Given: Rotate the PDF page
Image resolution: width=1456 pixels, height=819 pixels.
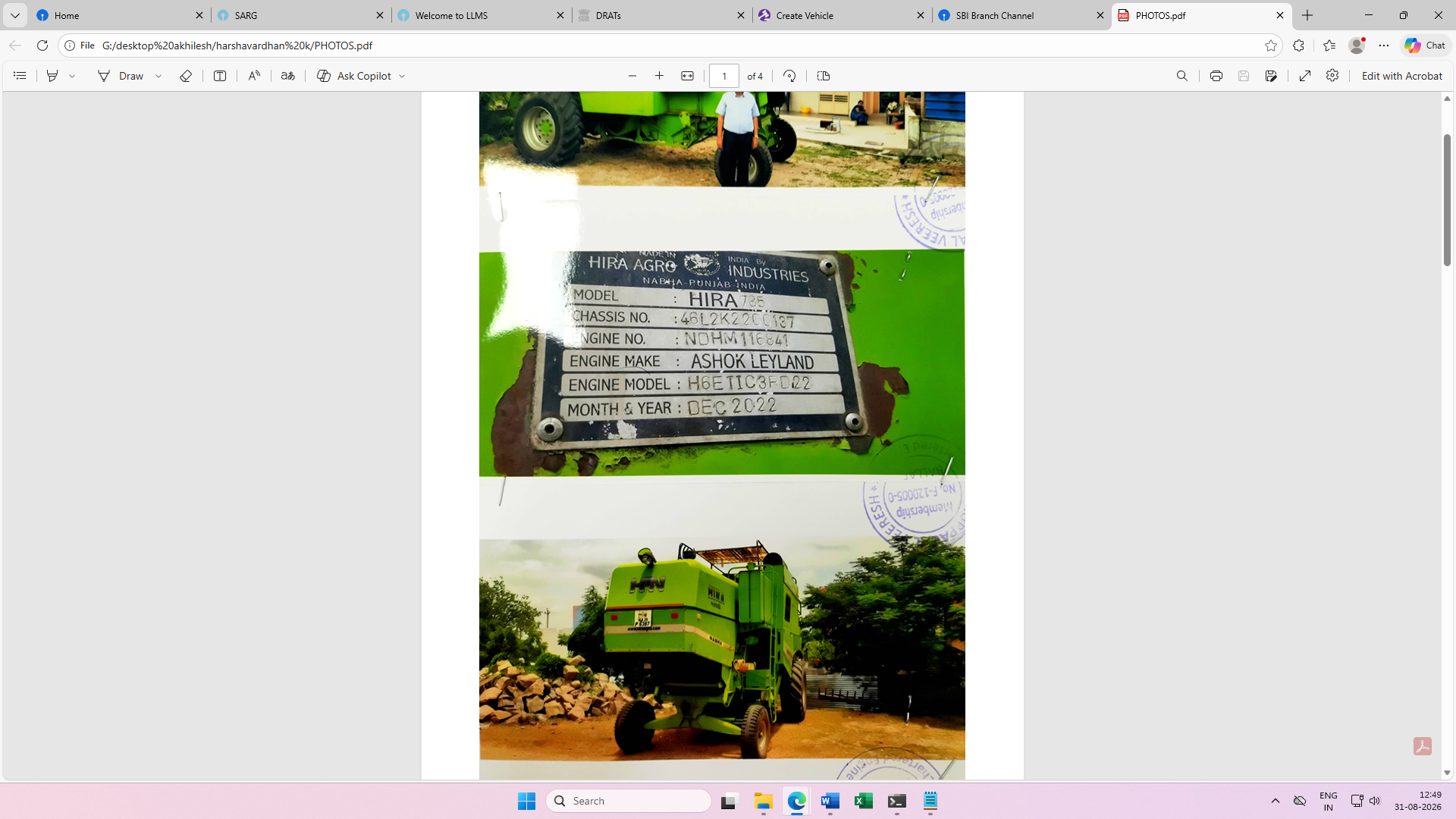Looking at the screenshot, I should tap(789, 76).
